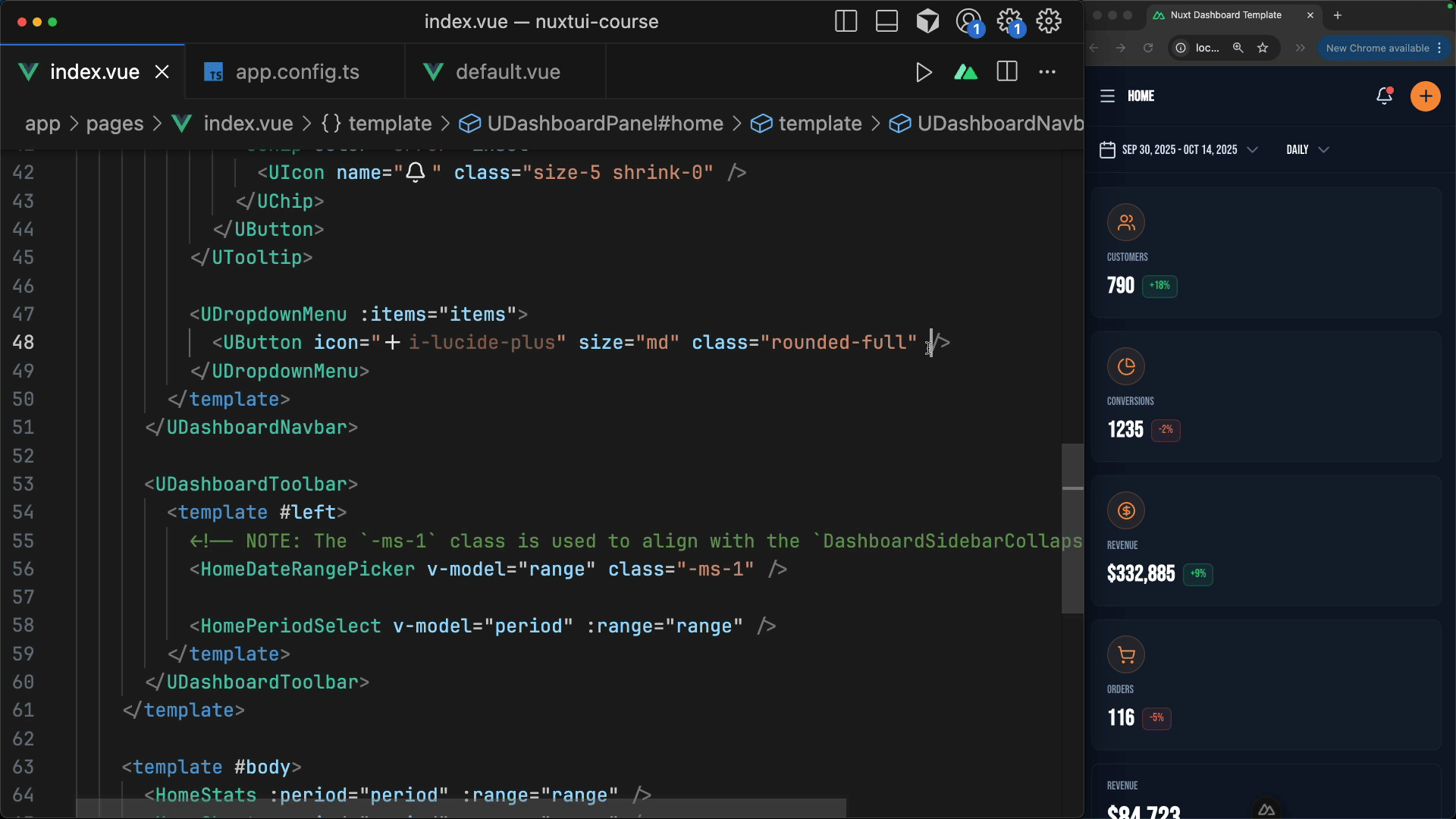Switch to the default.vue tab
This screenshot has height=819, width=1456.
click(507, 72)
